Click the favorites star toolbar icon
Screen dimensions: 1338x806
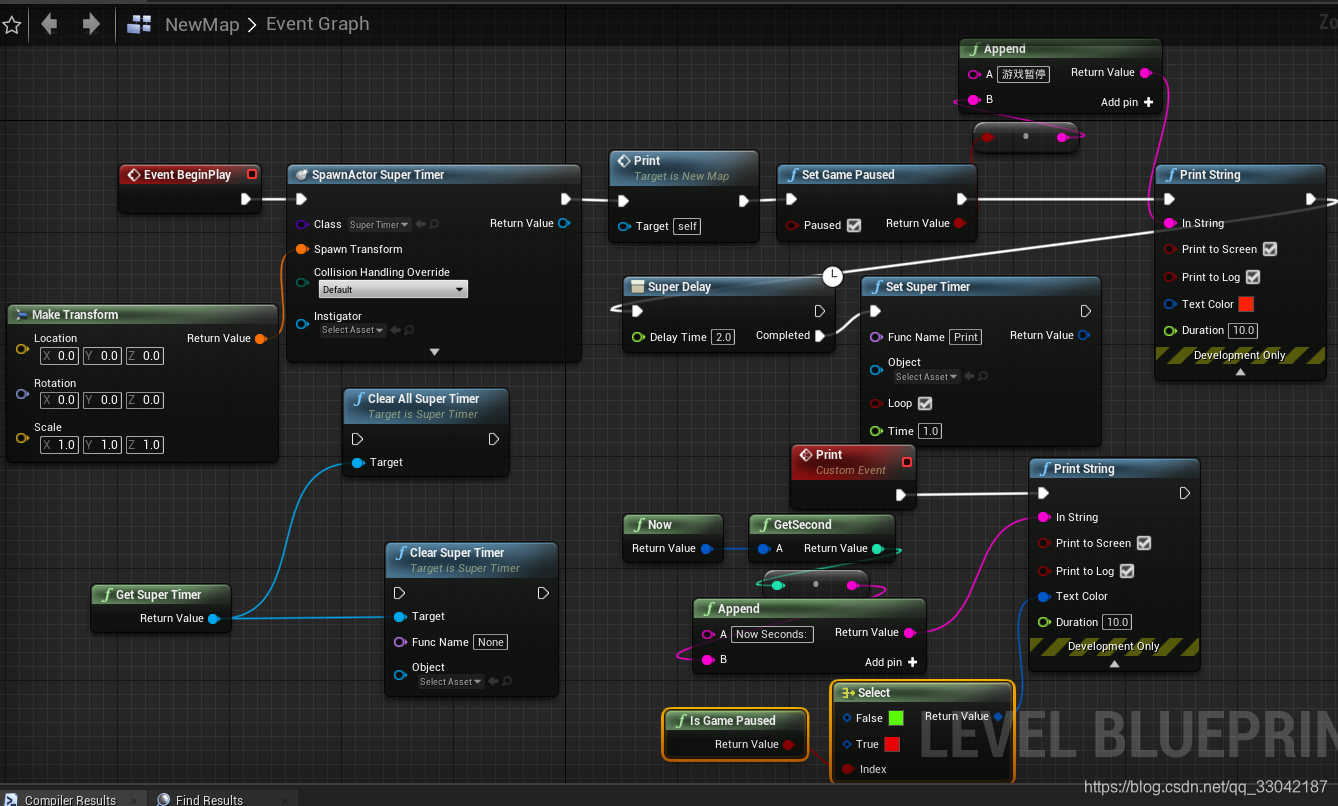click(13, 23)
